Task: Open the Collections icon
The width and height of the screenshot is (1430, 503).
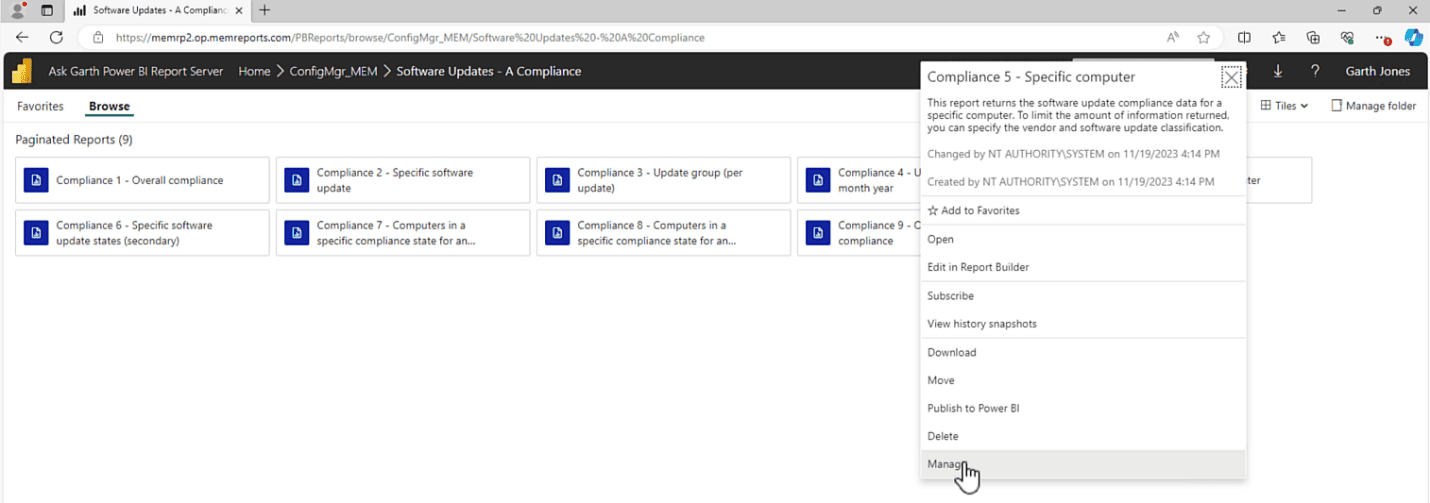Action: [1313, 37]
